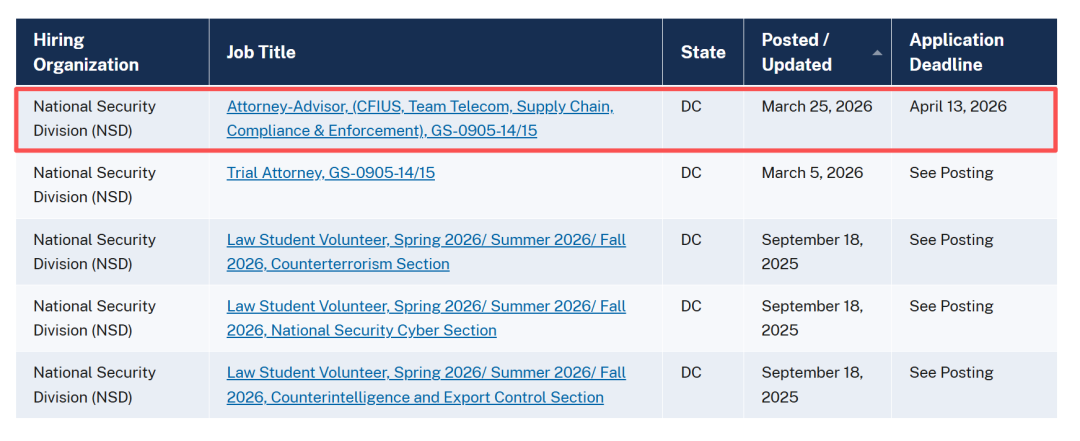Click See Posting in the Counterterrorism Section row

tap(951, 240)
